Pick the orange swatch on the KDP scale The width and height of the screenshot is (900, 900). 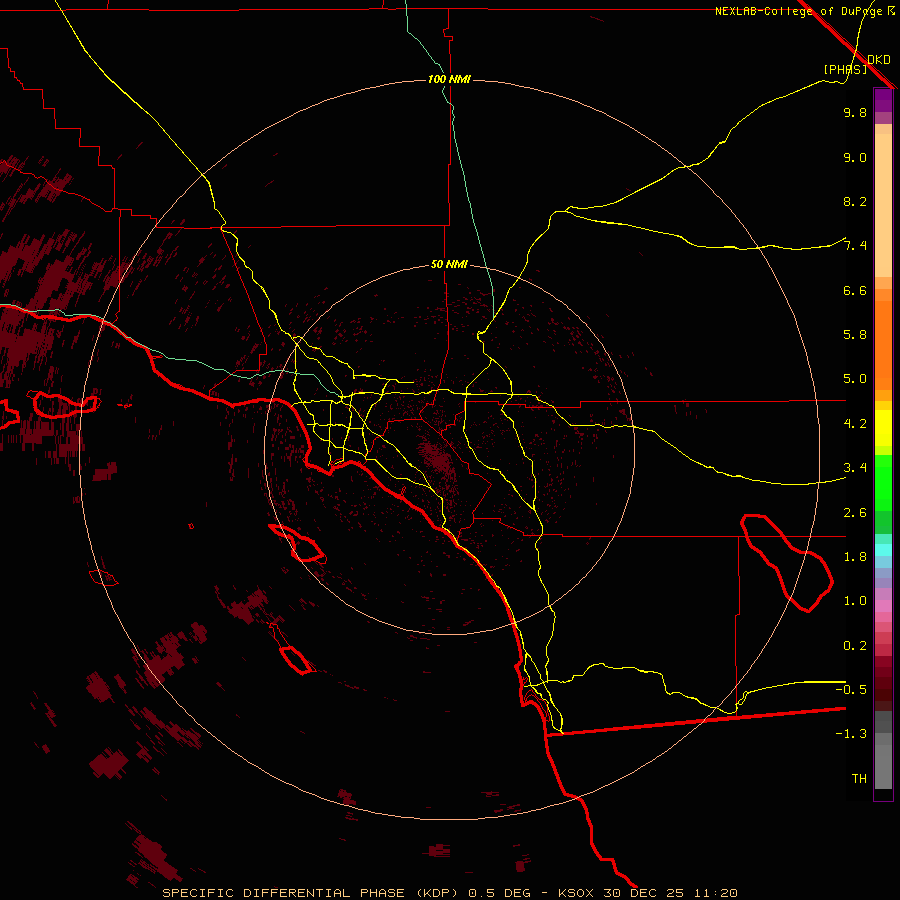[x=883, y=340]
